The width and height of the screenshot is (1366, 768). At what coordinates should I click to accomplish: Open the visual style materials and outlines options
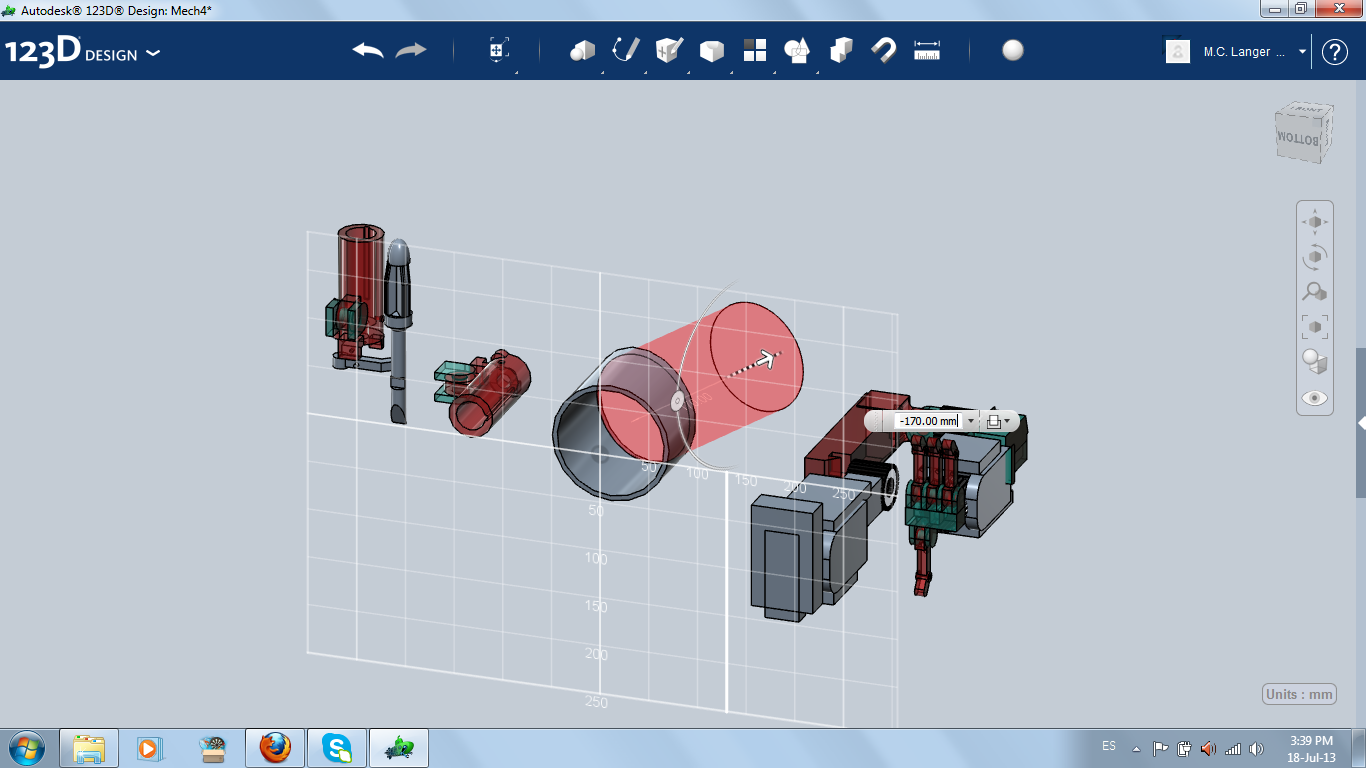1315,361
